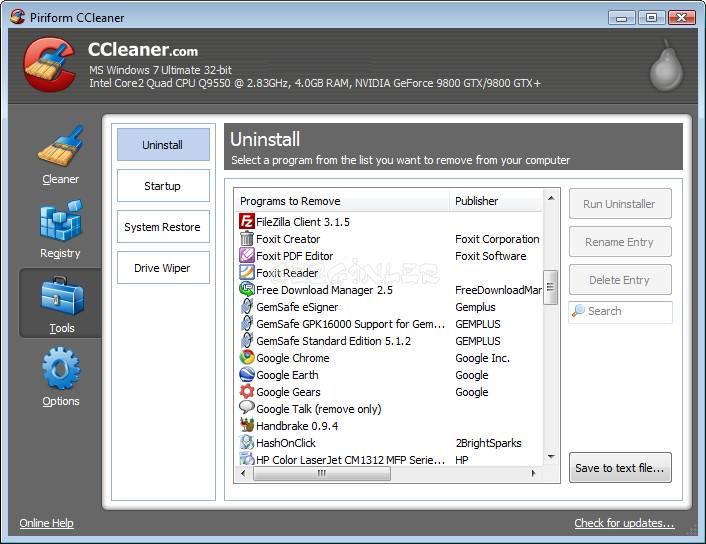Click the vertical scrollbar up arrow

pos(551,198)
